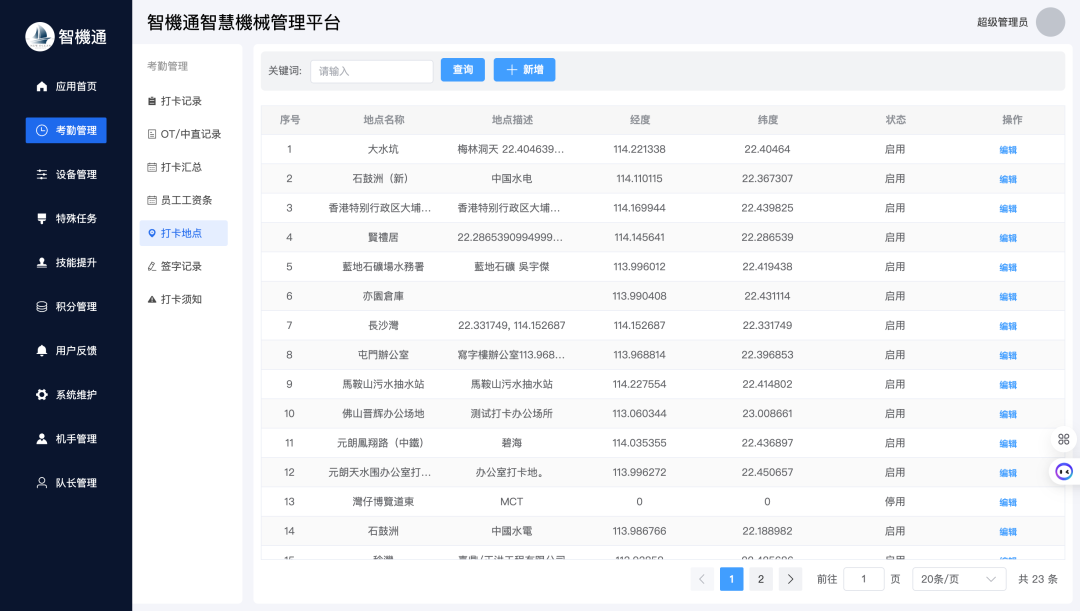Open 打卡记录 submenu item
1080x611 pixels.
point(183,101)
